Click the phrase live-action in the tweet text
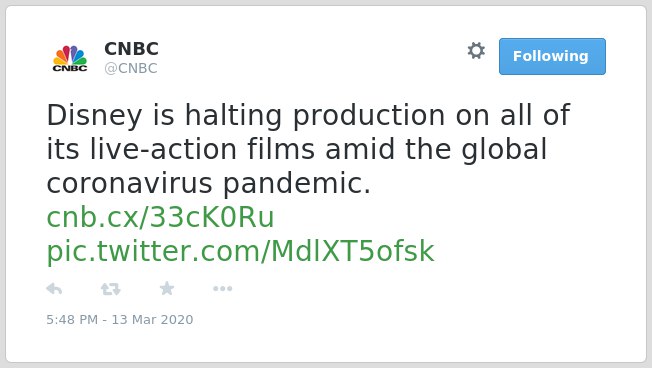 (x=163, y=149)
